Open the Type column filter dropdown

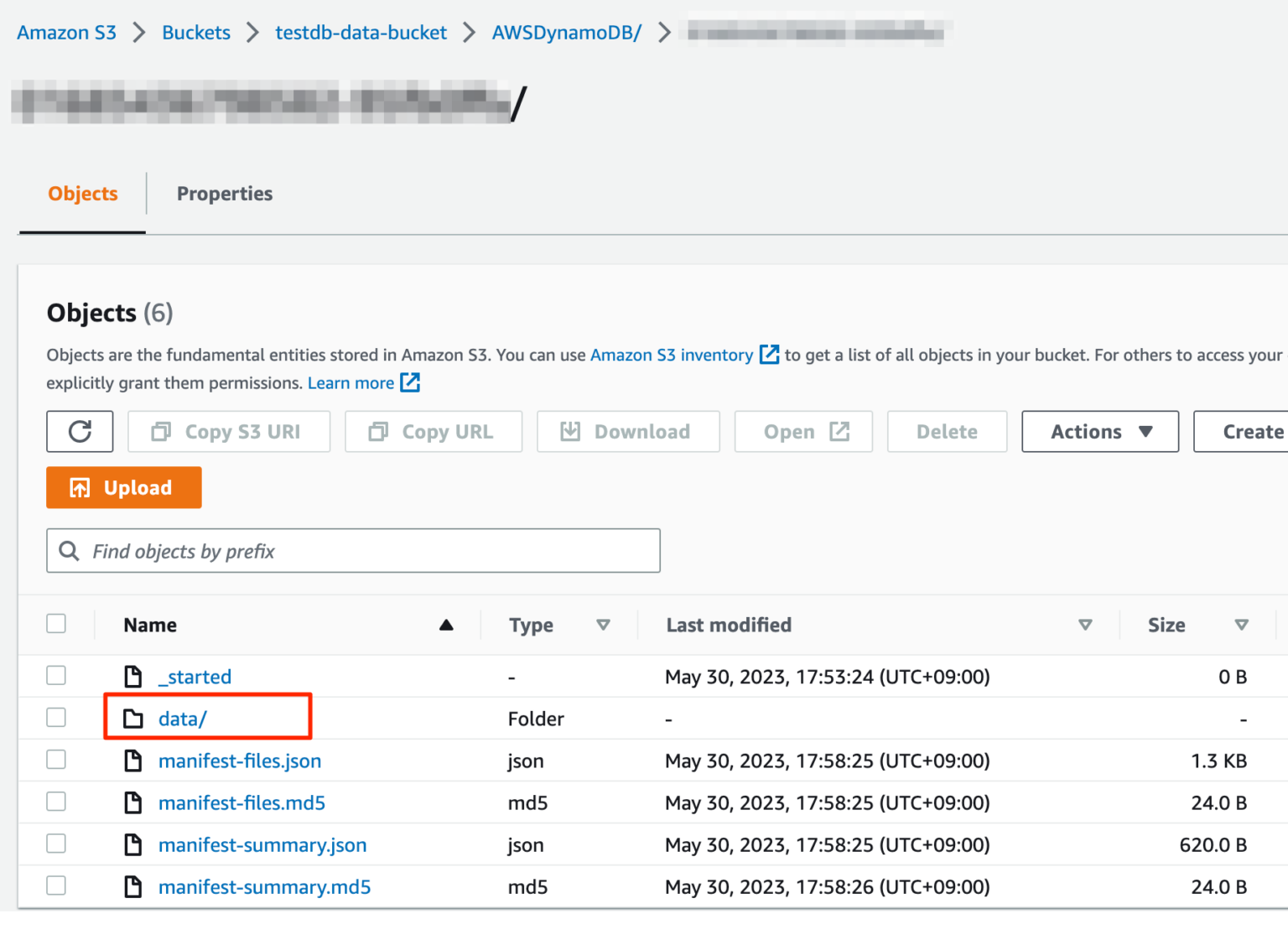pyautogui.click(x=604, y=625)
